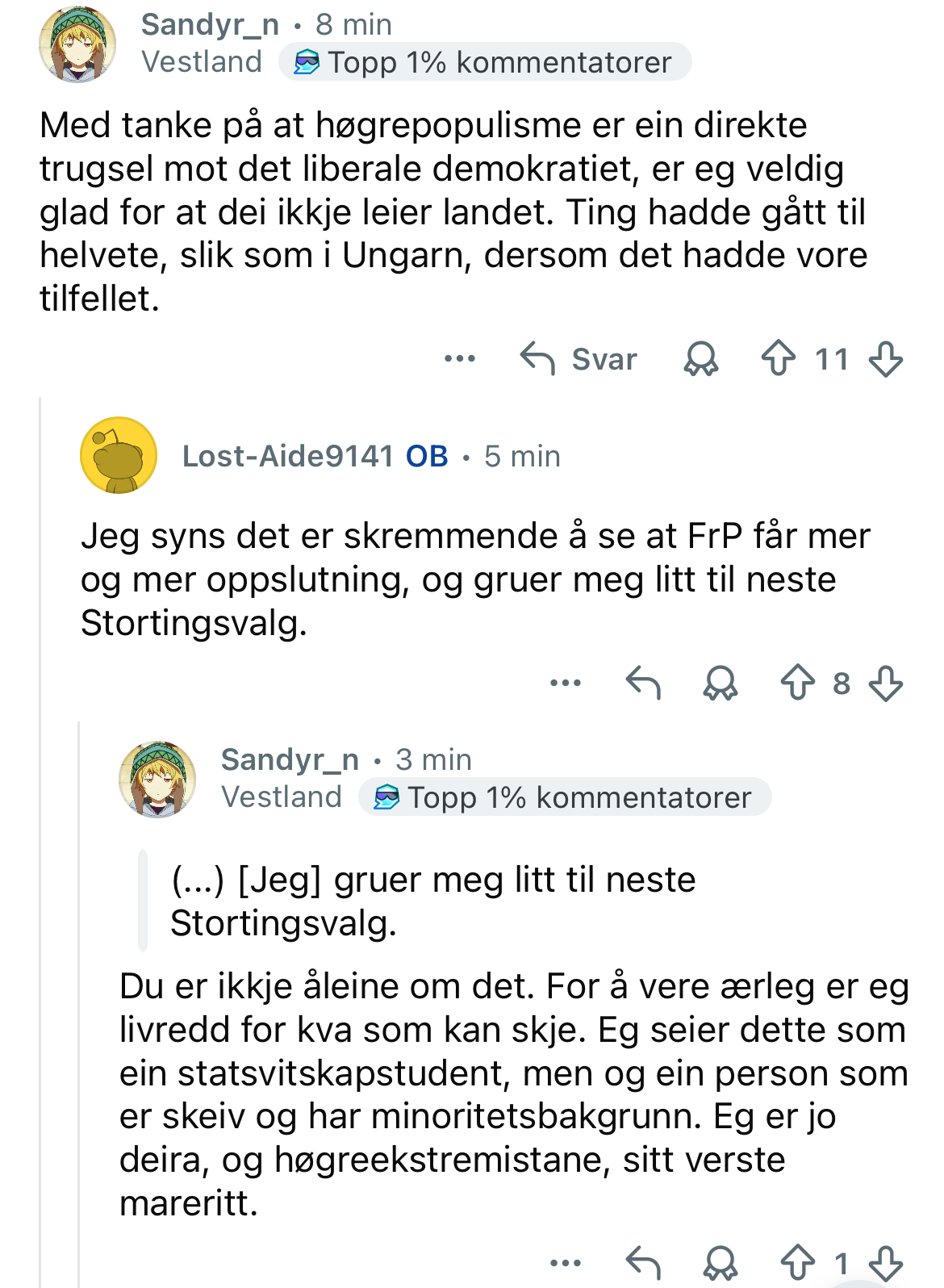Open Sandyr_n's profile from top username
Screen dimensions: 944x1288
(x=210, y=25)
